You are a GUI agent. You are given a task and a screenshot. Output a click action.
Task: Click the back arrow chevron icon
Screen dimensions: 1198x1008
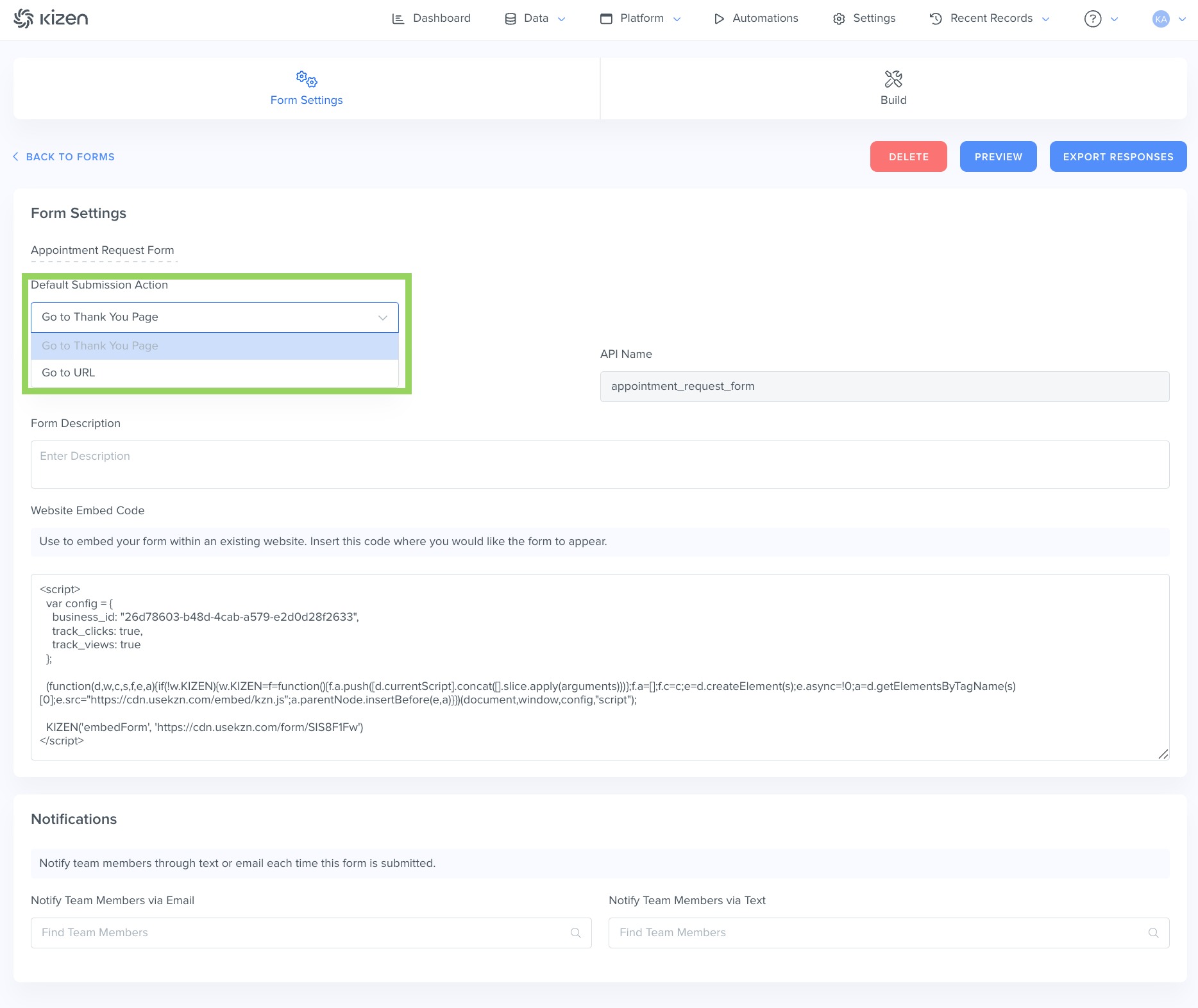(x=15, y=156)
